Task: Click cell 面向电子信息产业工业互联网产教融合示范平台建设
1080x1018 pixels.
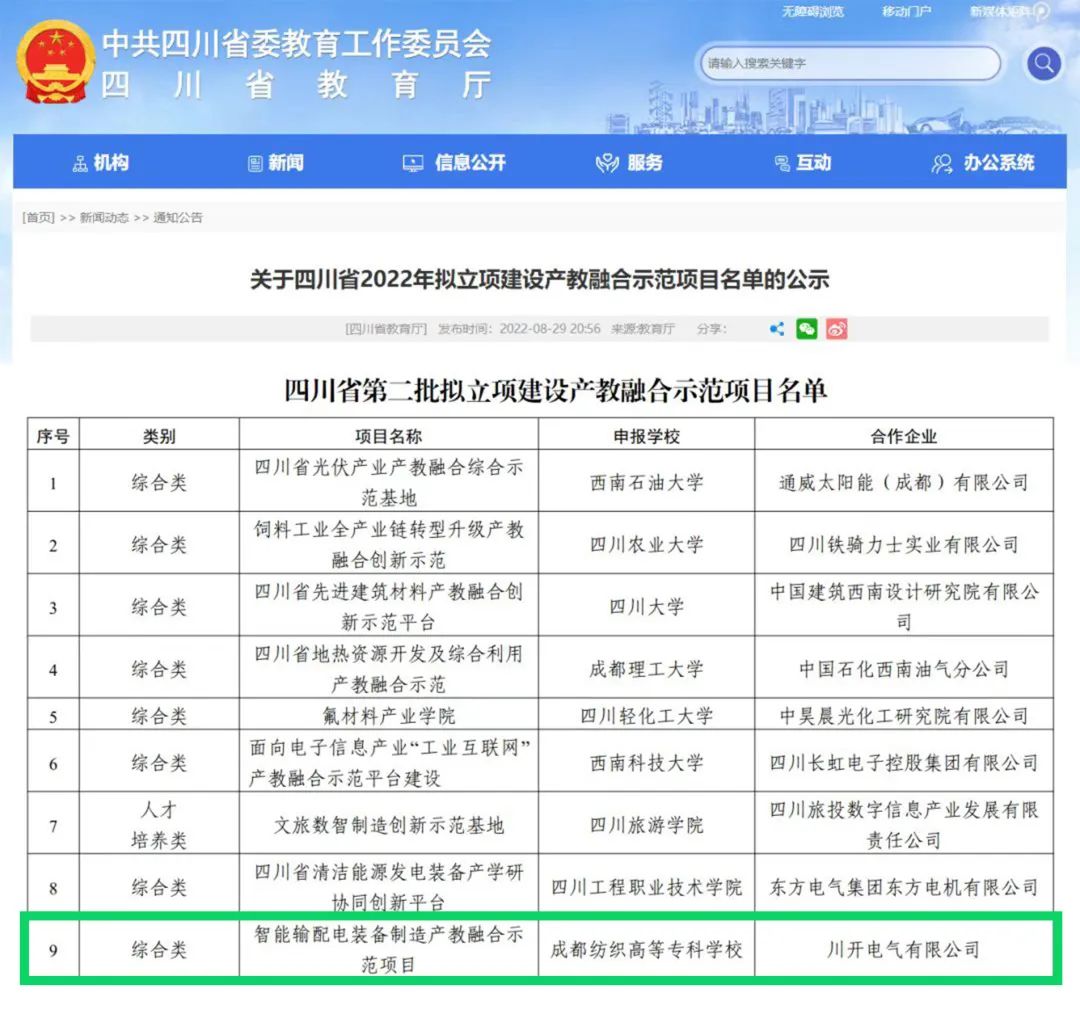Action: 388,762
